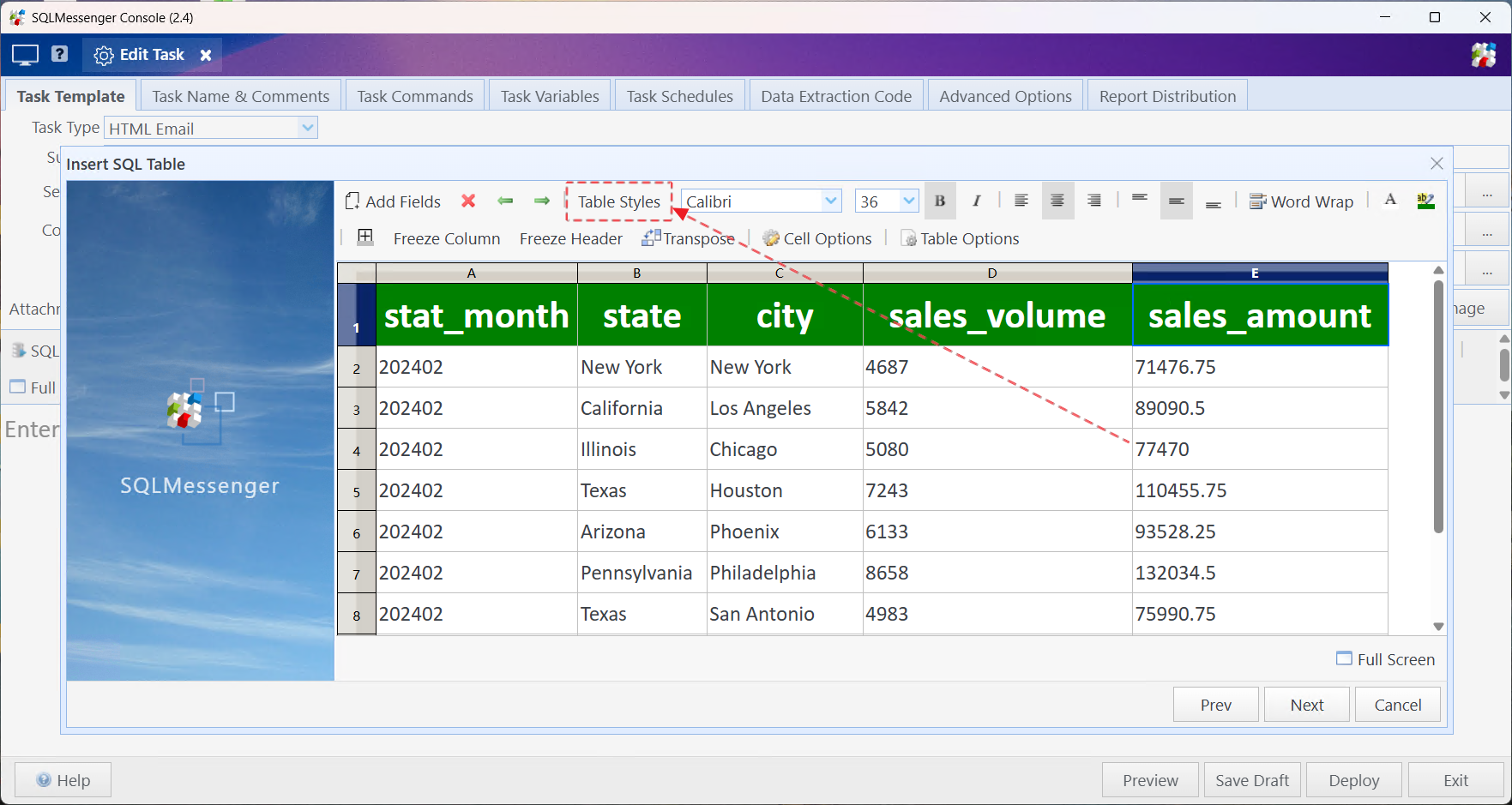This screenshot has width=1512, height=805.
Task: Open font color picker
Action: tap(1390, 201)
